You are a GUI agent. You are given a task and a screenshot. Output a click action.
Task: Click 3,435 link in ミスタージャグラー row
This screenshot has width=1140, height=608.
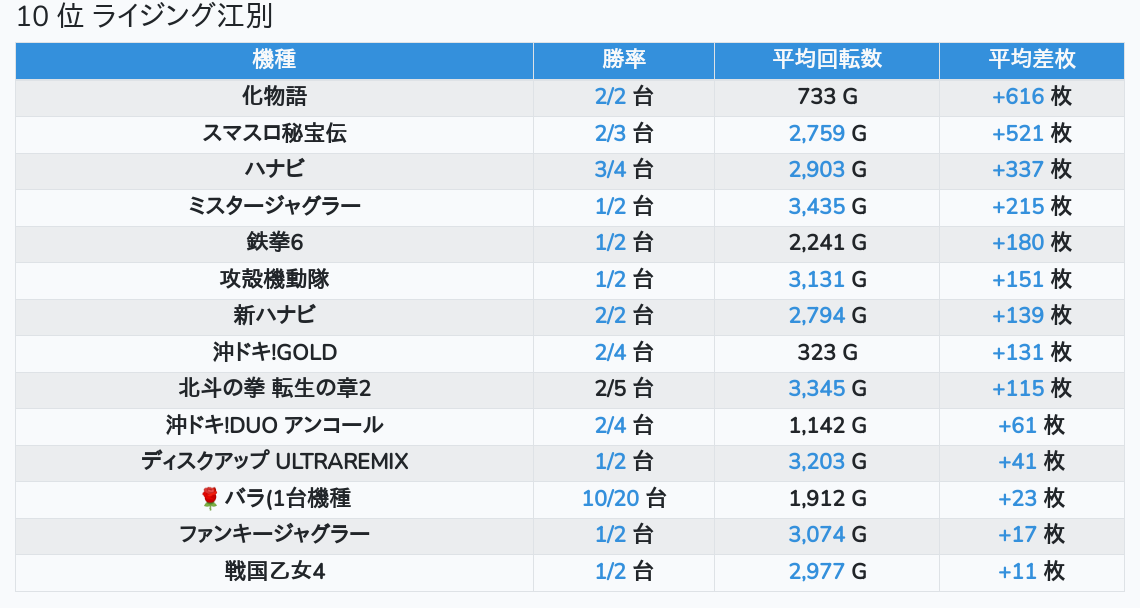pos(816,206)
